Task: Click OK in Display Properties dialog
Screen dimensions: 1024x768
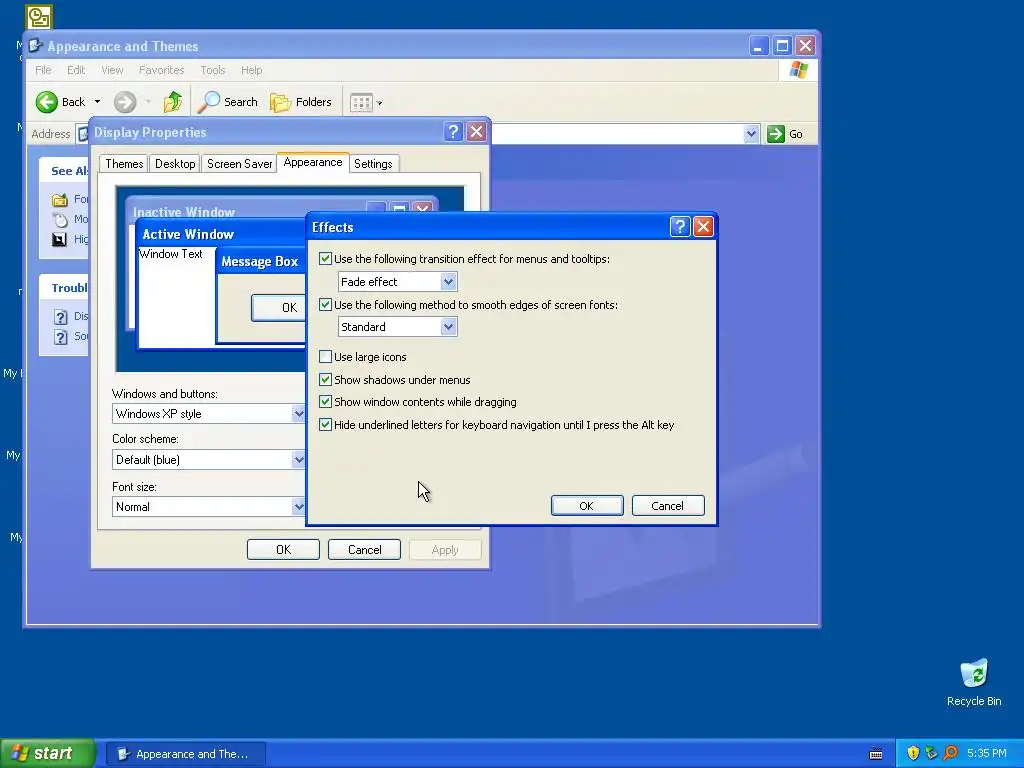Action: coord(283,550)
